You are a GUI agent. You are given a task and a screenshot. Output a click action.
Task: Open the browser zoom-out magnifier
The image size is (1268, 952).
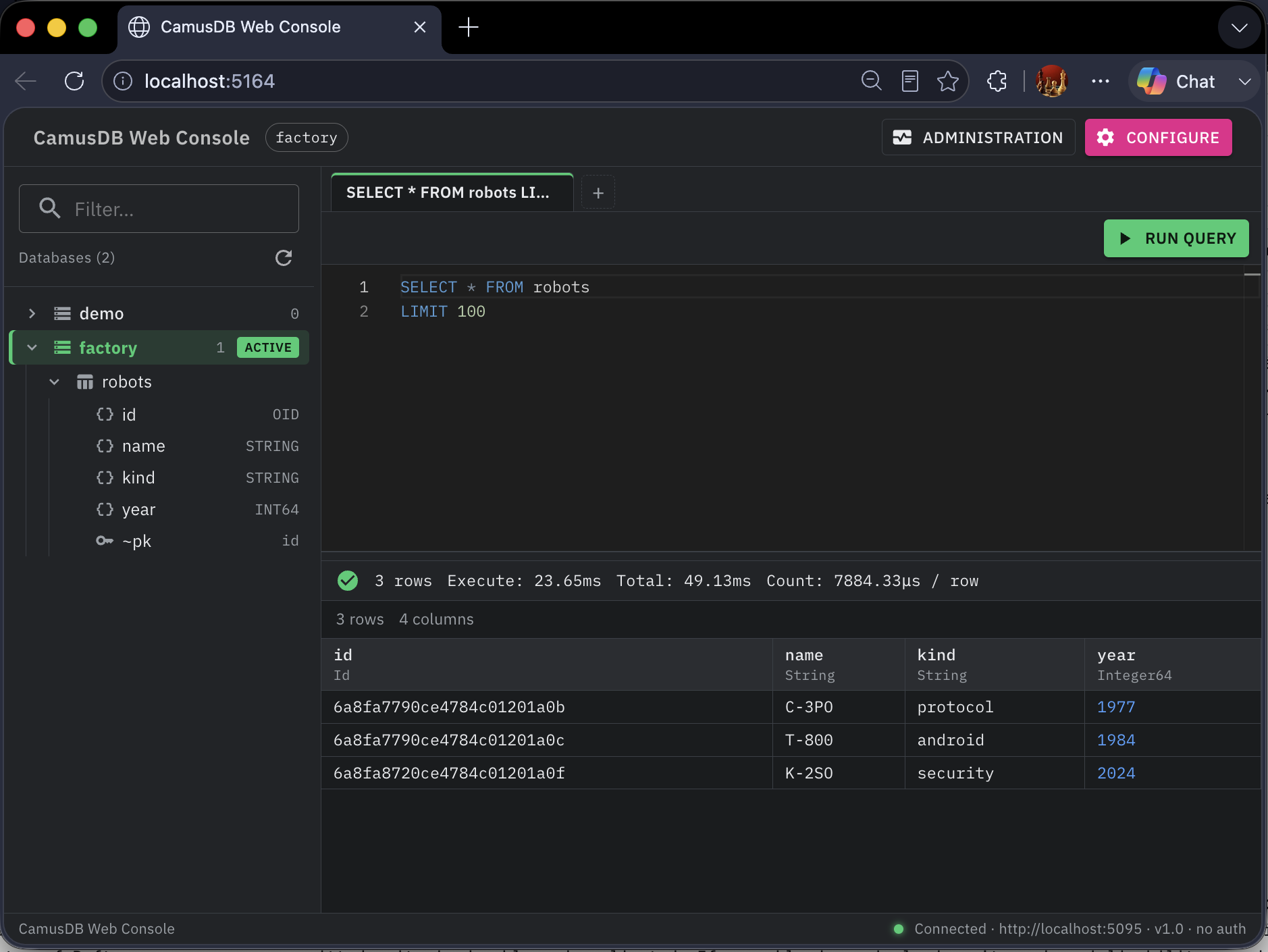click(872, 81)
